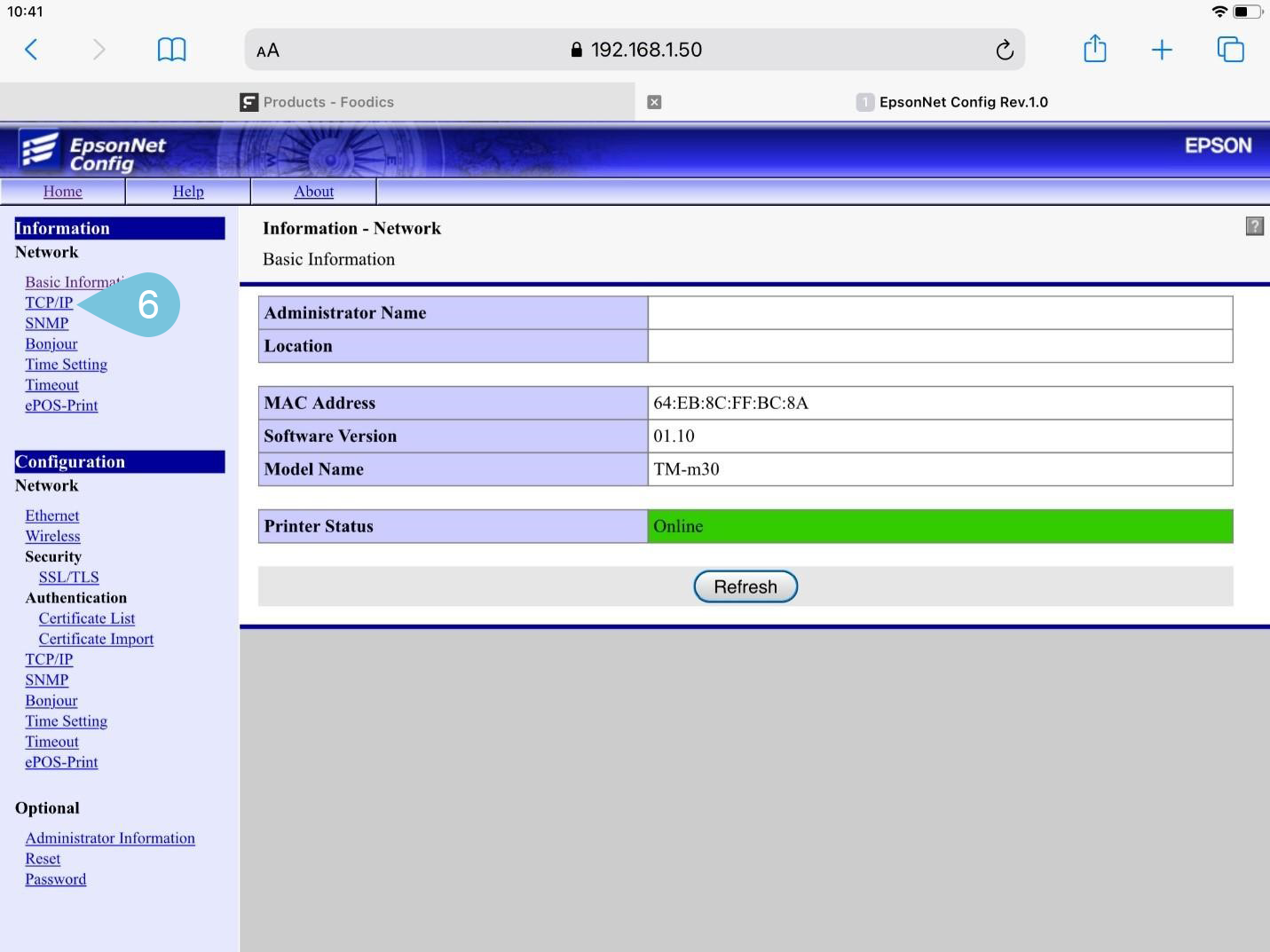Open the About menu item
This screenshot has height=952, width=1270.
point(313,192)
